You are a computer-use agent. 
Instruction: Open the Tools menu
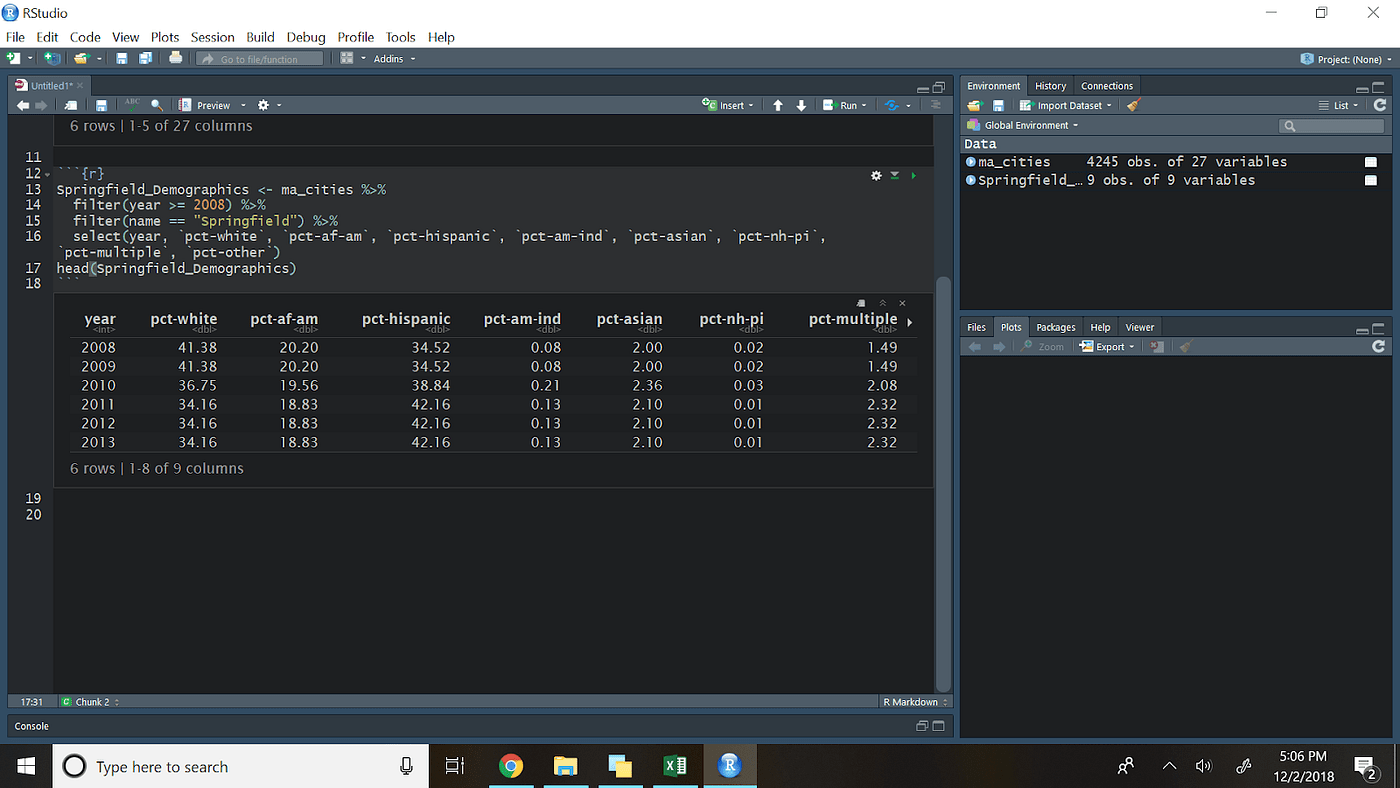400,37
